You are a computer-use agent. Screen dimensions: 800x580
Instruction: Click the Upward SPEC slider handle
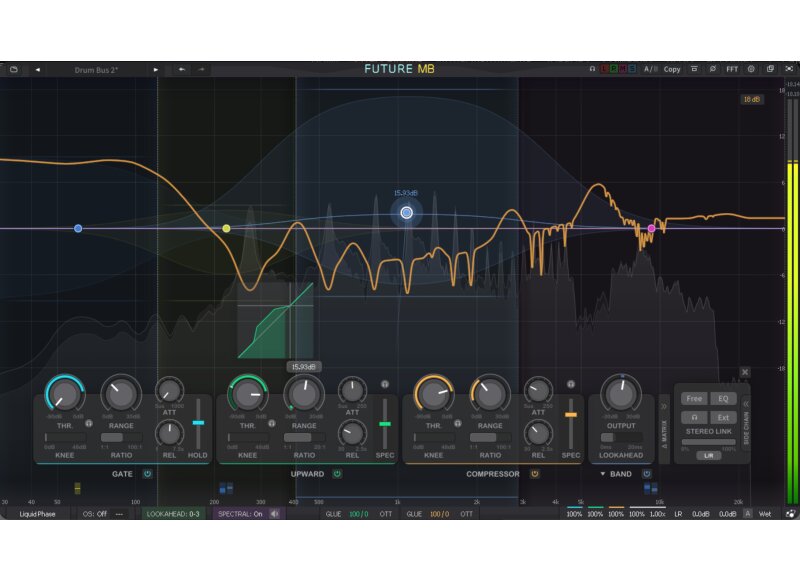385,423
